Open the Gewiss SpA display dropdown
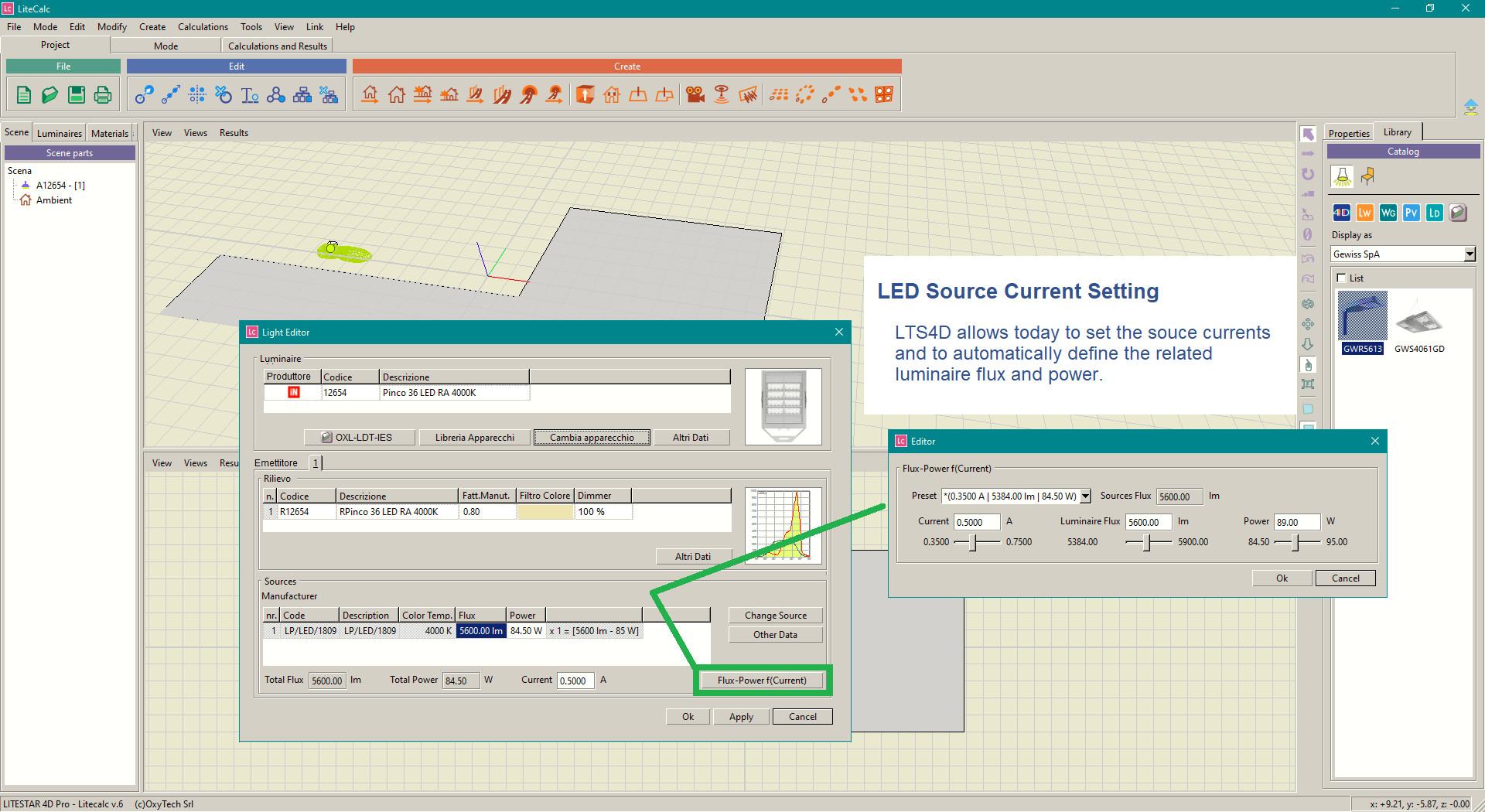The width and height of the screenshot is (1485, 812). (x=1469, y=254)
